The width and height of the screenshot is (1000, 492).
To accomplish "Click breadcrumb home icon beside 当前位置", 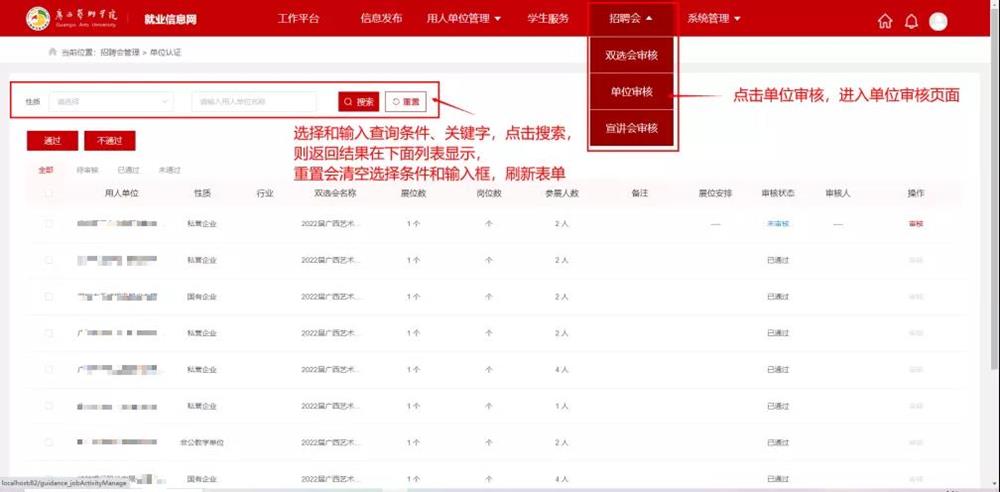I will pos(52,51).
